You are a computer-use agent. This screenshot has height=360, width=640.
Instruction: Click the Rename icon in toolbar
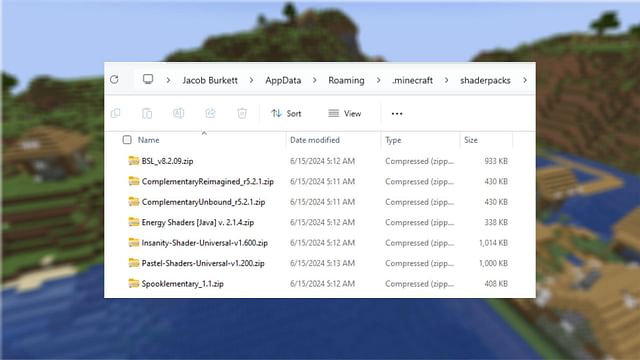[x=178, y=113]
